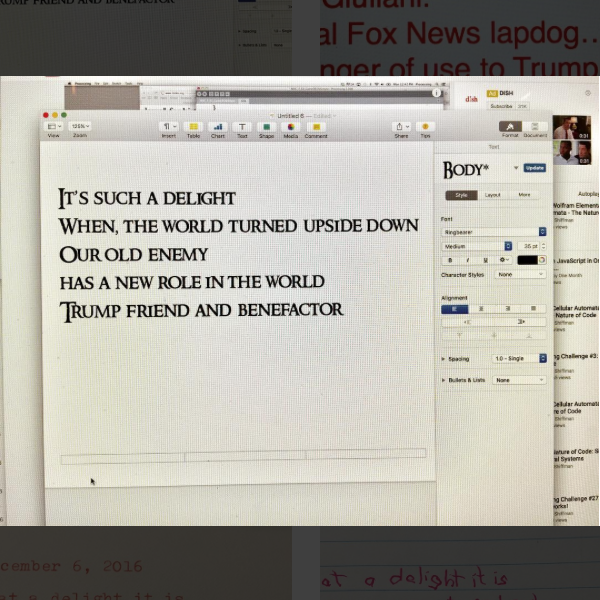Add a Shape from the toolbar

pyautogui.click(x=266, y=127)
